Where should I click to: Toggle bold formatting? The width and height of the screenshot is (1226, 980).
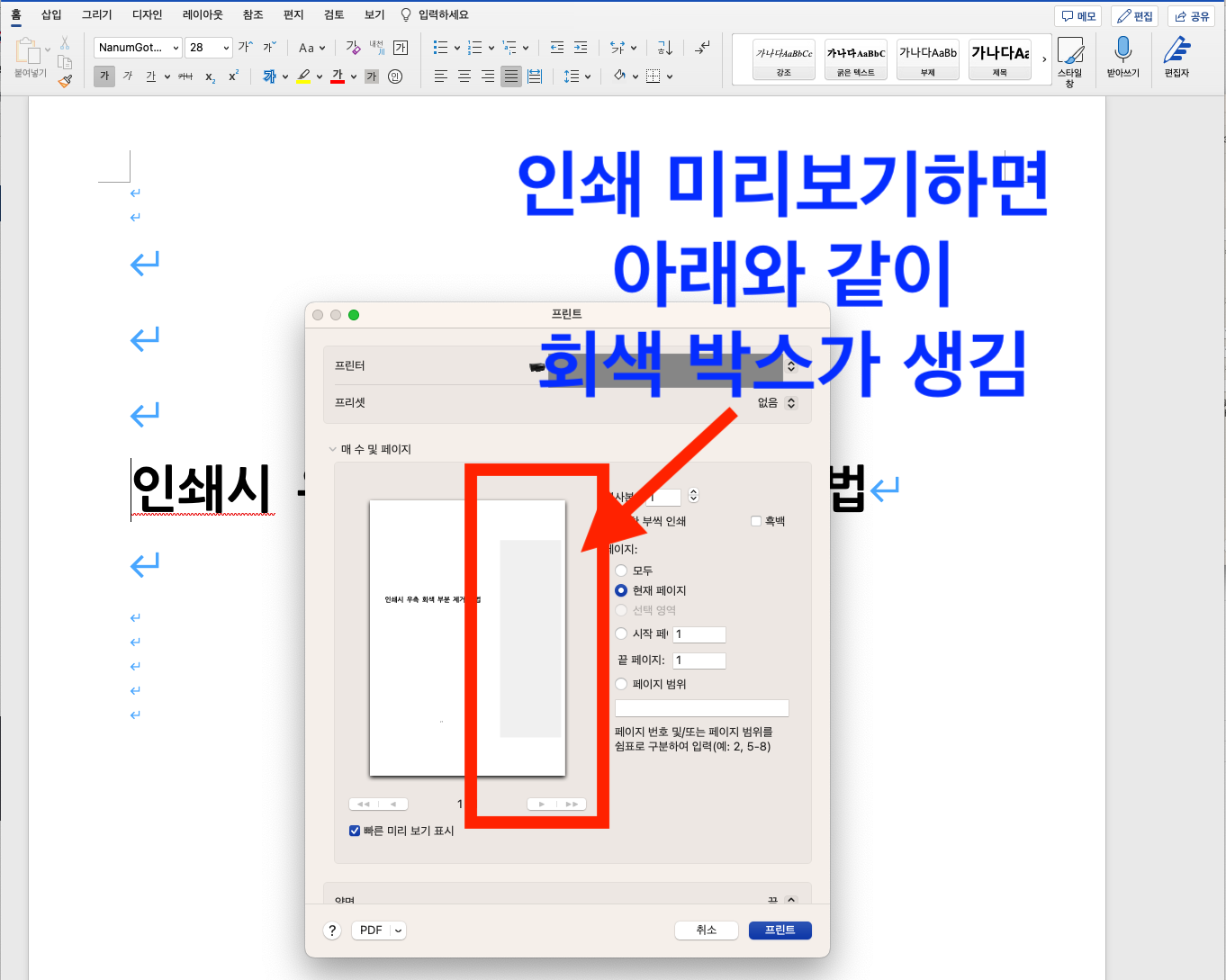click(x=104, y=76)
